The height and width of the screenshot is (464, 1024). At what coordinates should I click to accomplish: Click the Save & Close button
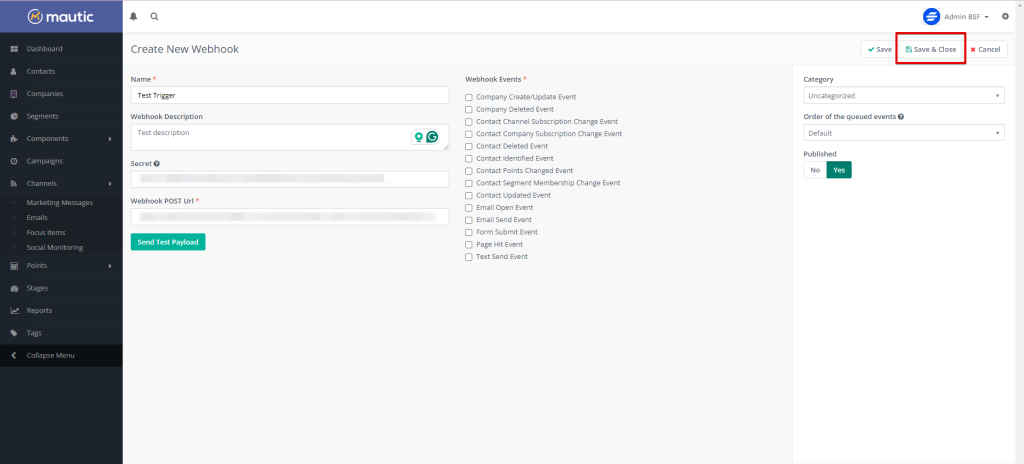(930, 49)
